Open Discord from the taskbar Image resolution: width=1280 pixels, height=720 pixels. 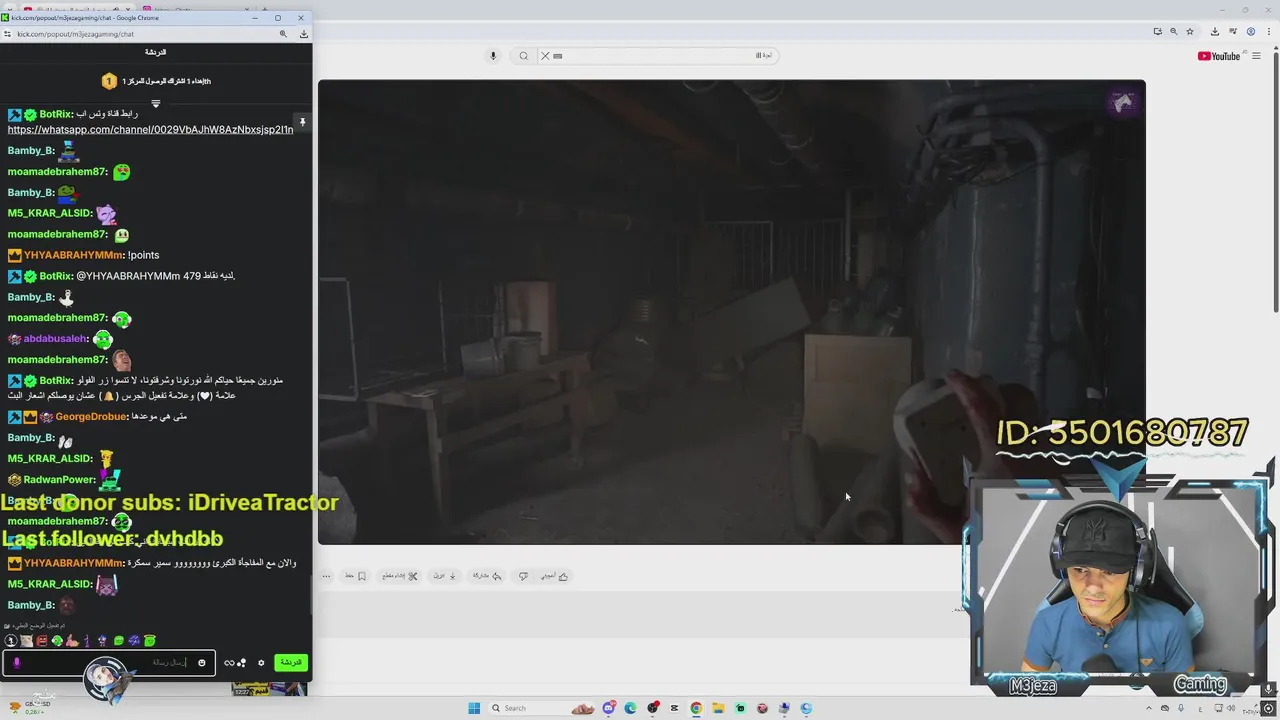click(x=608, y=708)
